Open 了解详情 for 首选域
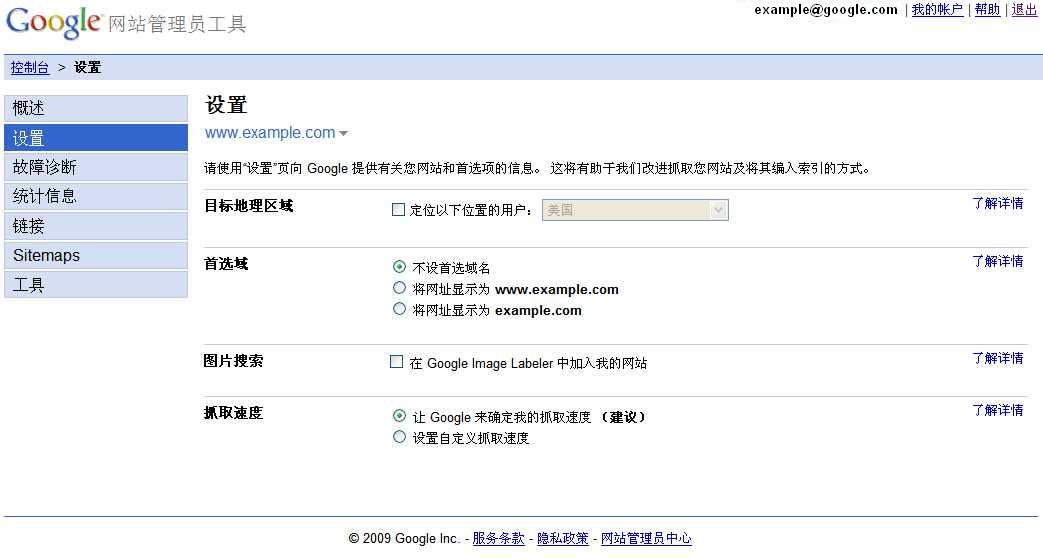The image size is (1043, 558). click(998, 261)
